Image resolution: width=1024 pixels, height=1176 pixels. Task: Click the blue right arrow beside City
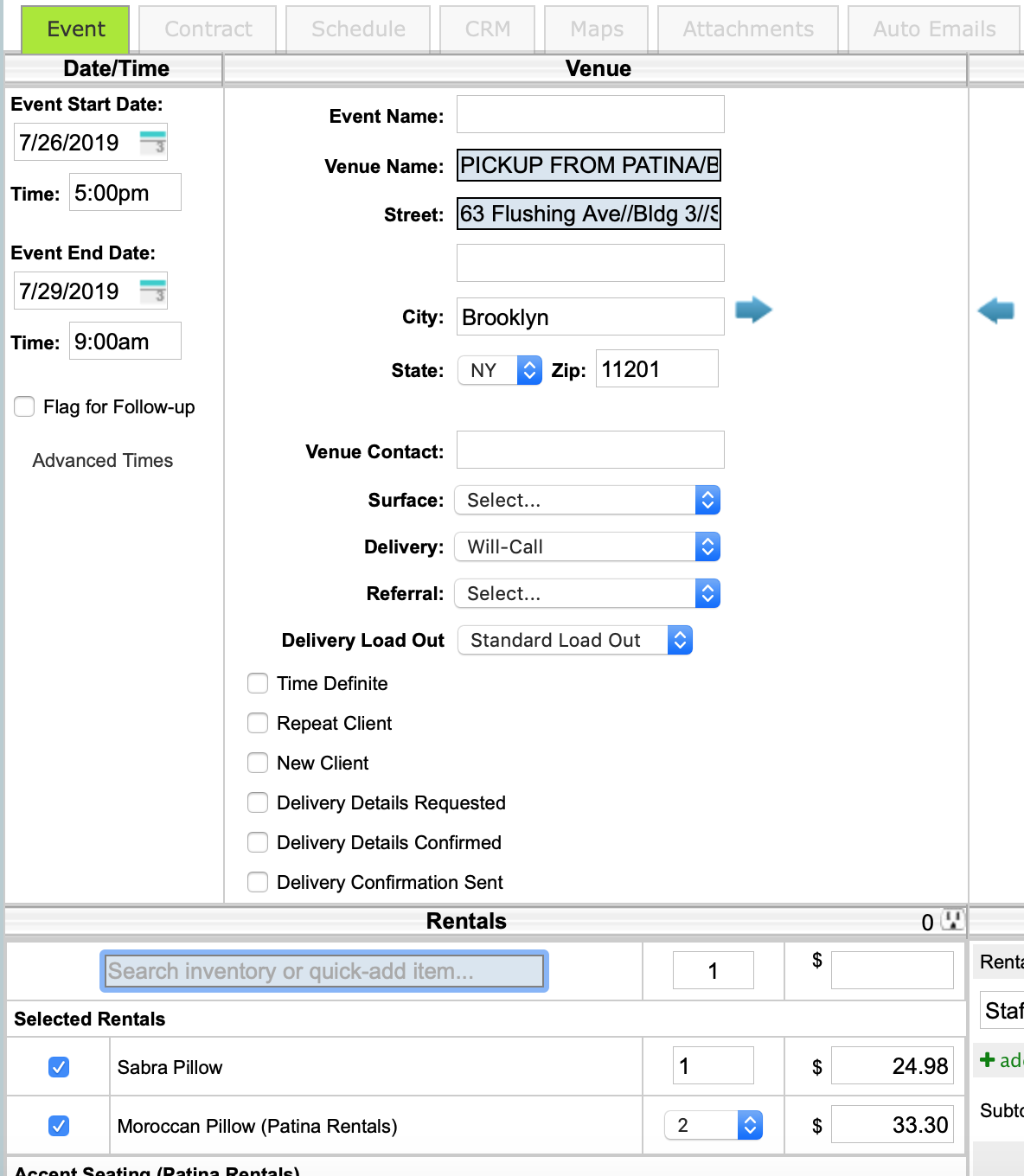click(753, 310)
